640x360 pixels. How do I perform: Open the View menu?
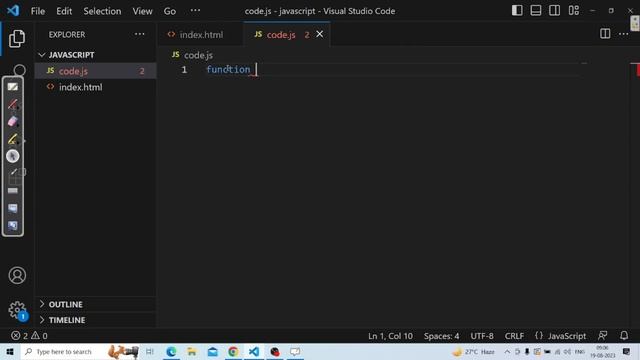click(142, 11)
